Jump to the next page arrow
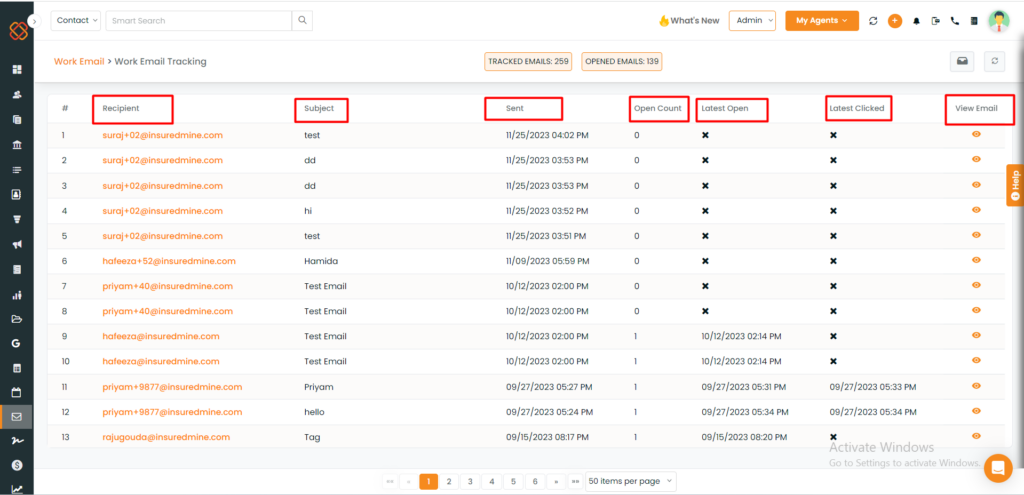Screen dimensions: 1024x495 (x=556, y=481)
